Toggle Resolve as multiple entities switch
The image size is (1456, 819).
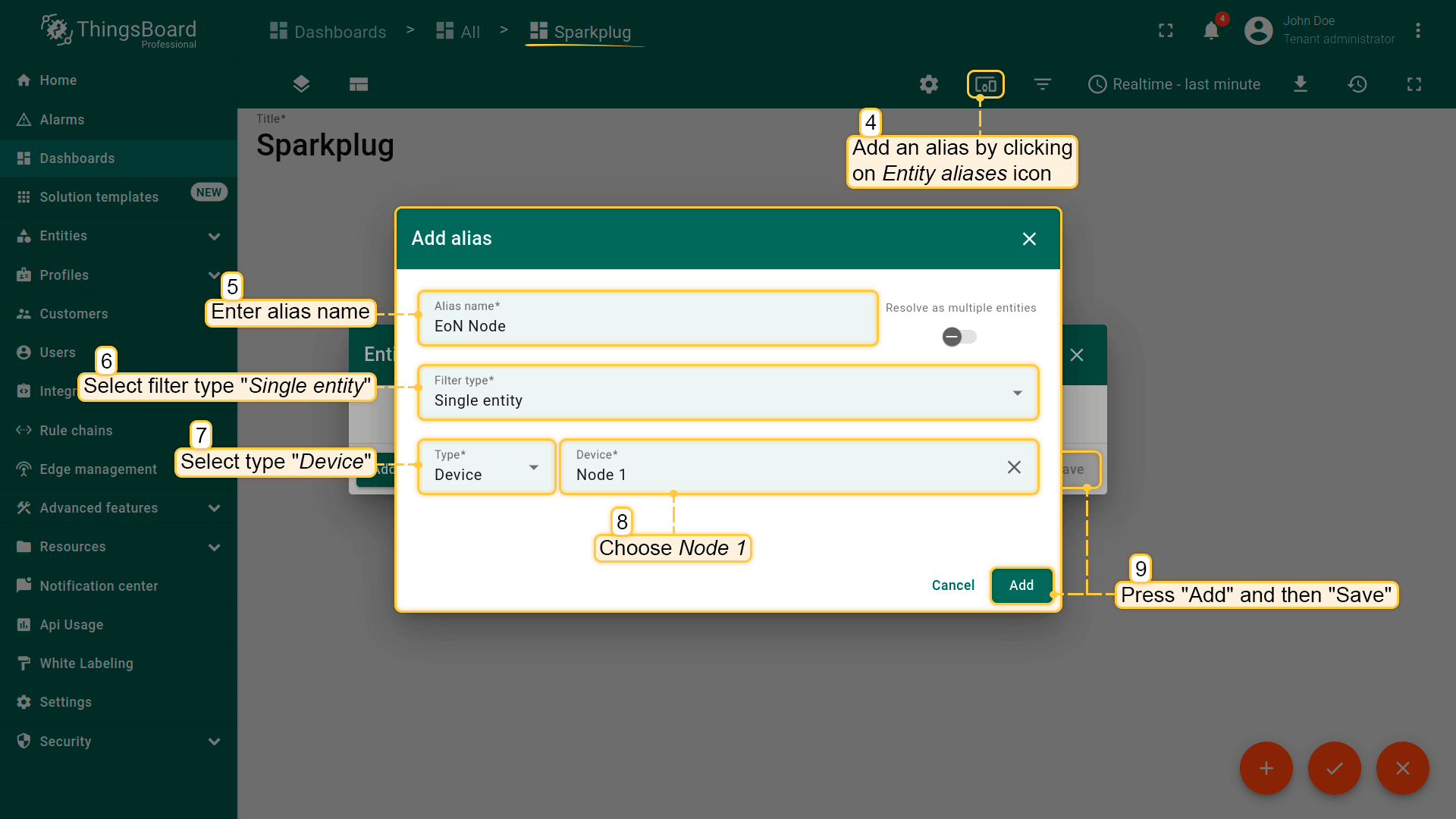click(959, 337)
